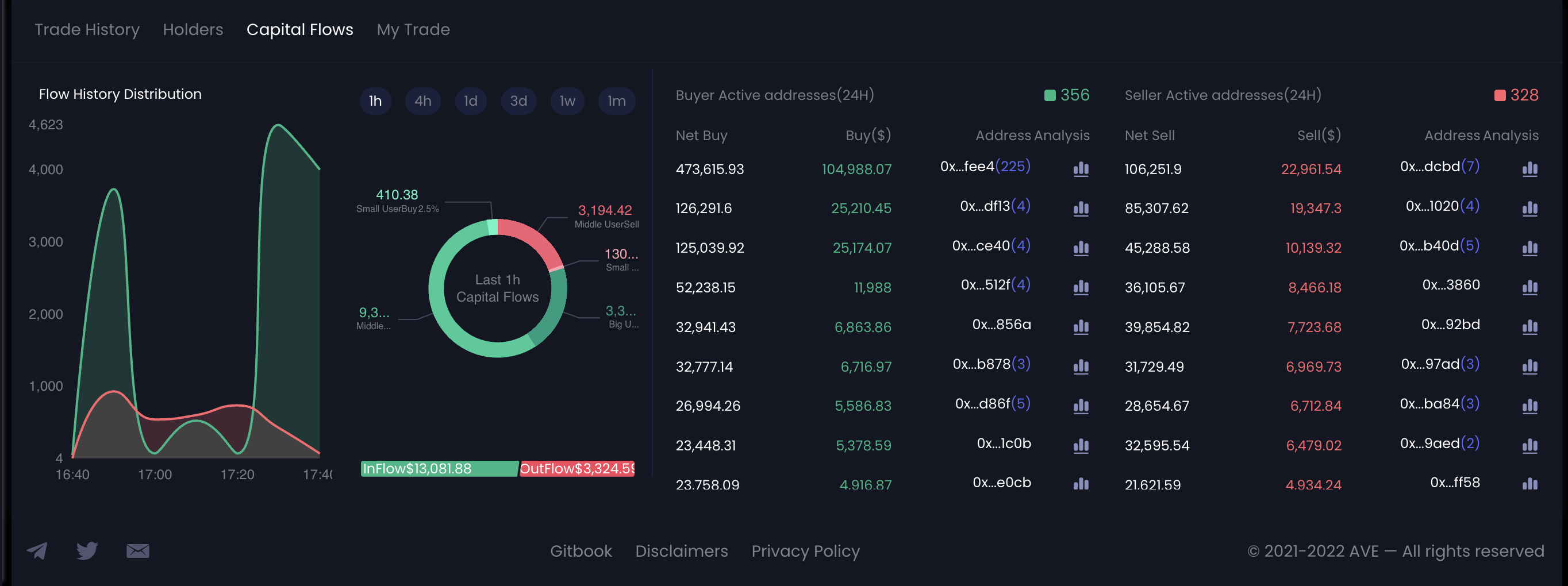Open address analysis chart for 0x...fee4

1081,168
